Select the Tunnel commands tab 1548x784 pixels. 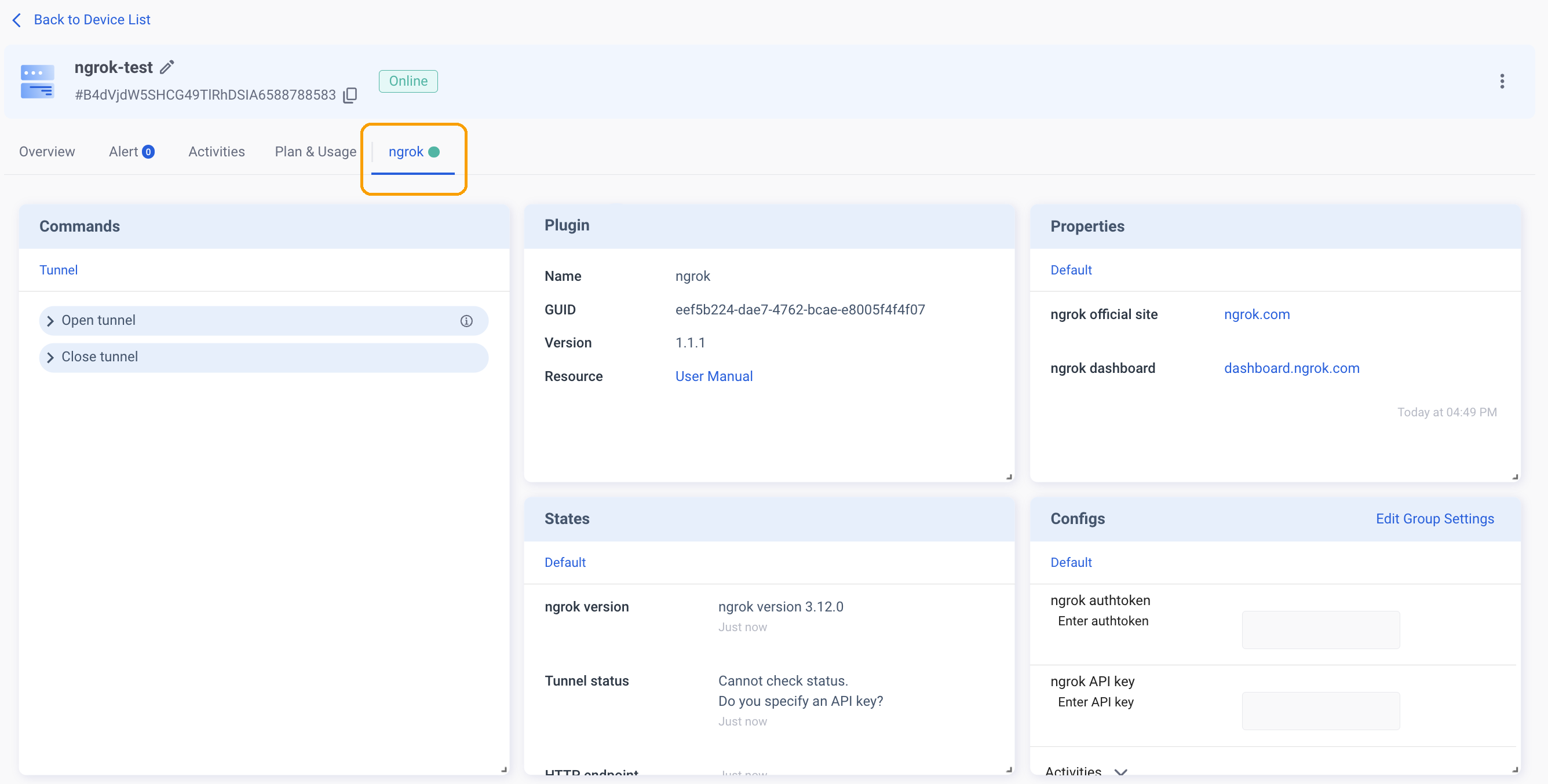point(59,270)
